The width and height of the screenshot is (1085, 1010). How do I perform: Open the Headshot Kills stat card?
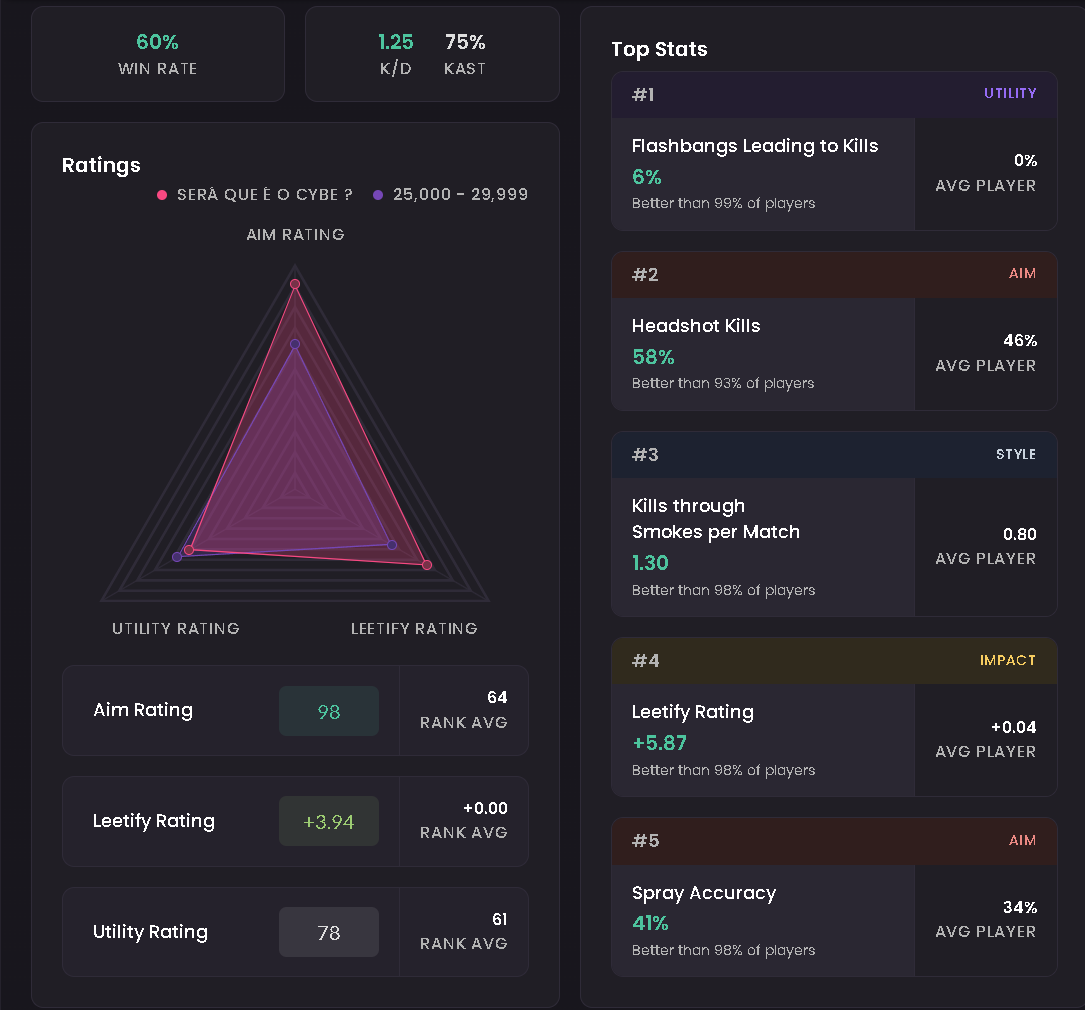pos(834,331)
